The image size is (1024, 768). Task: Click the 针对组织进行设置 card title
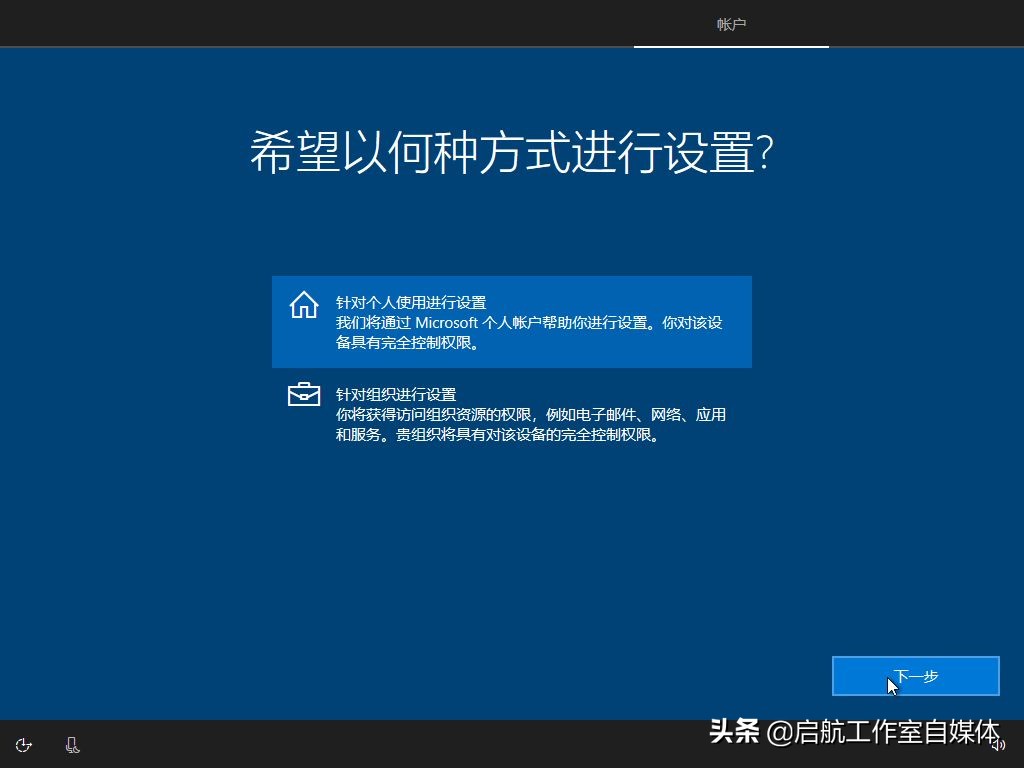(x=395, y=394)
